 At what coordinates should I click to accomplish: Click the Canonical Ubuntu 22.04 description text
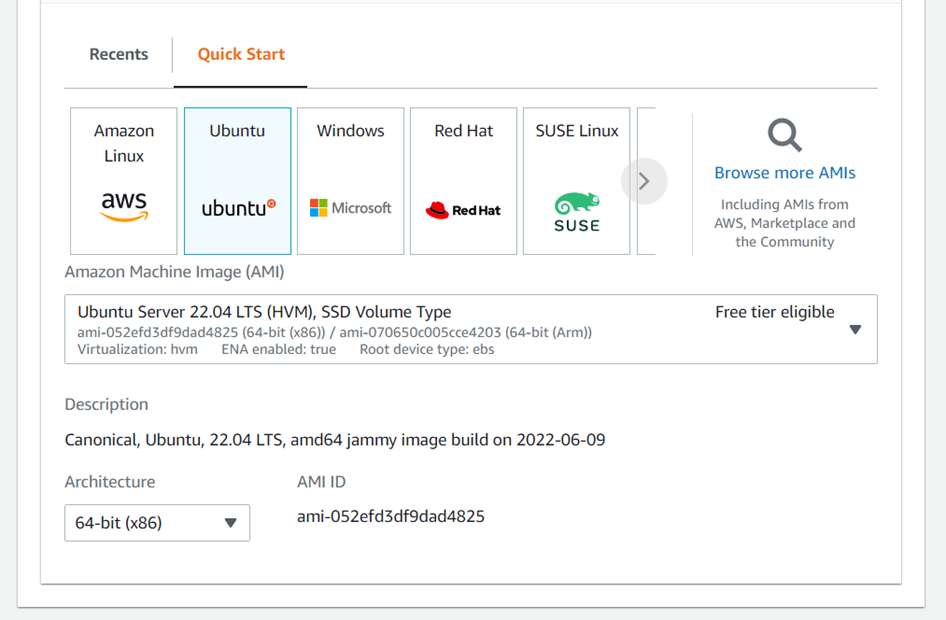335,440
